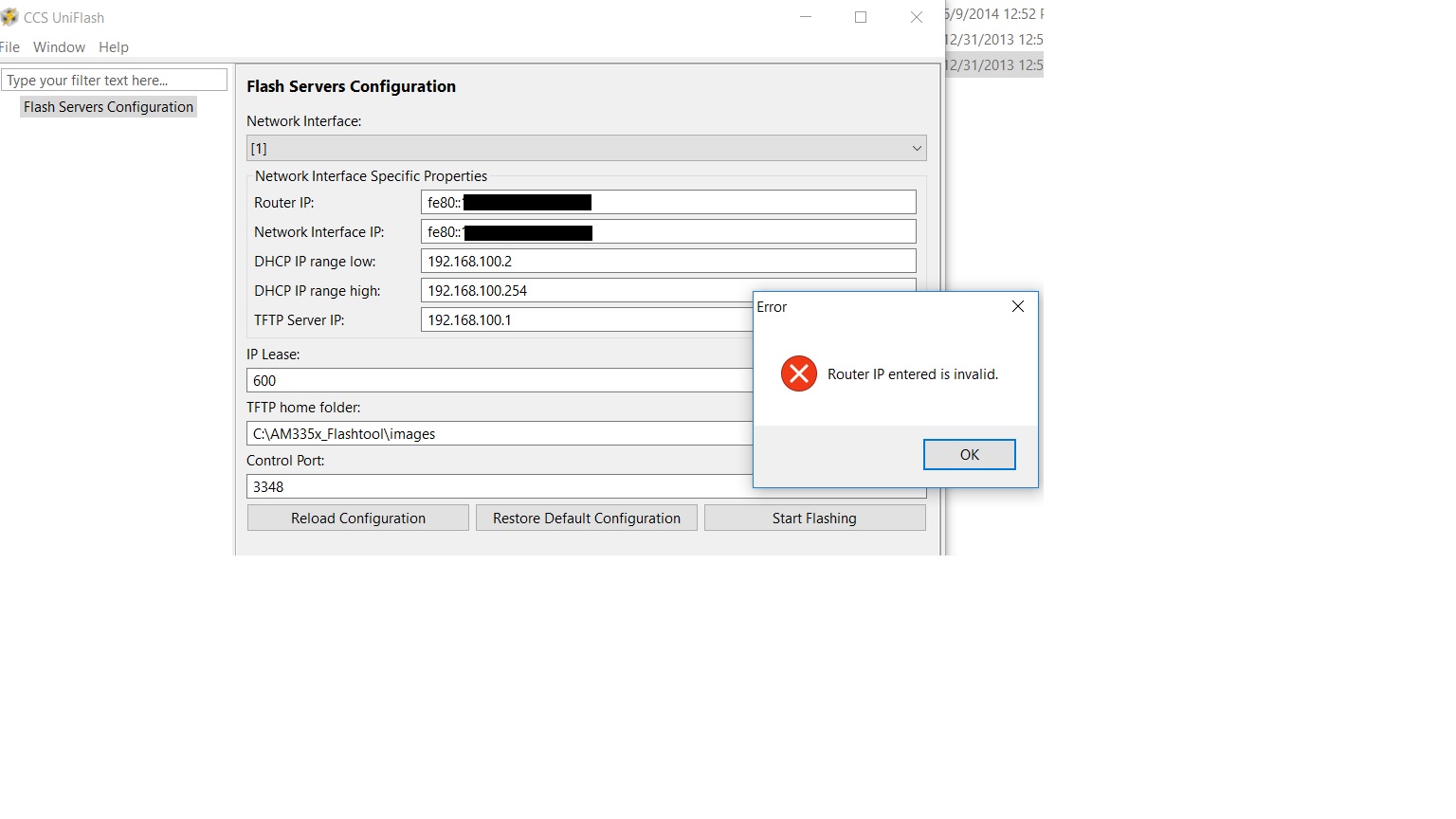Close the CCS UniFlash window
1456x819 pixels.
[917, 17]
